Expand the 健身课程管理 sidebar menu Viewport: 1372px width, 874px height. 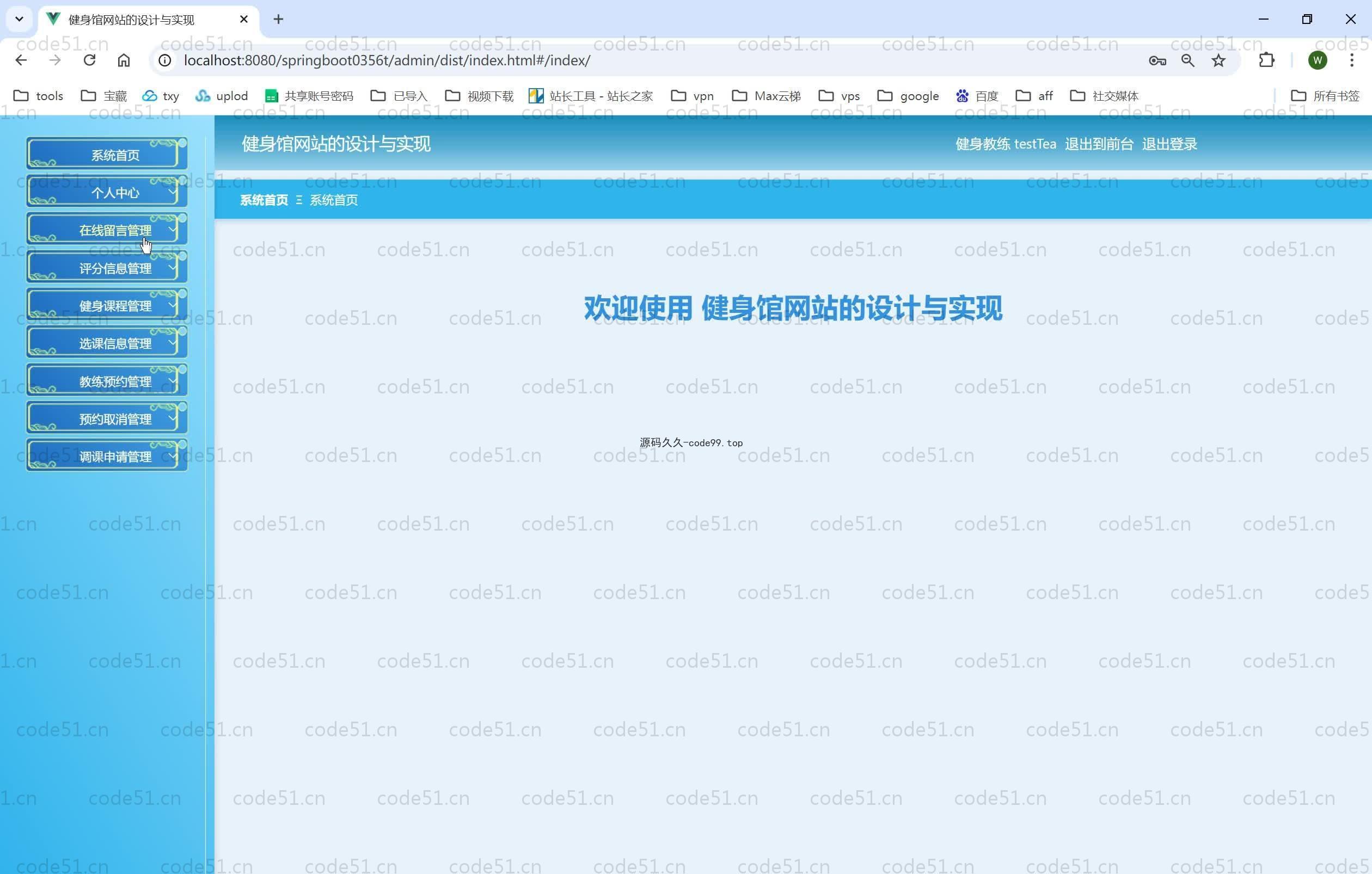107,305
